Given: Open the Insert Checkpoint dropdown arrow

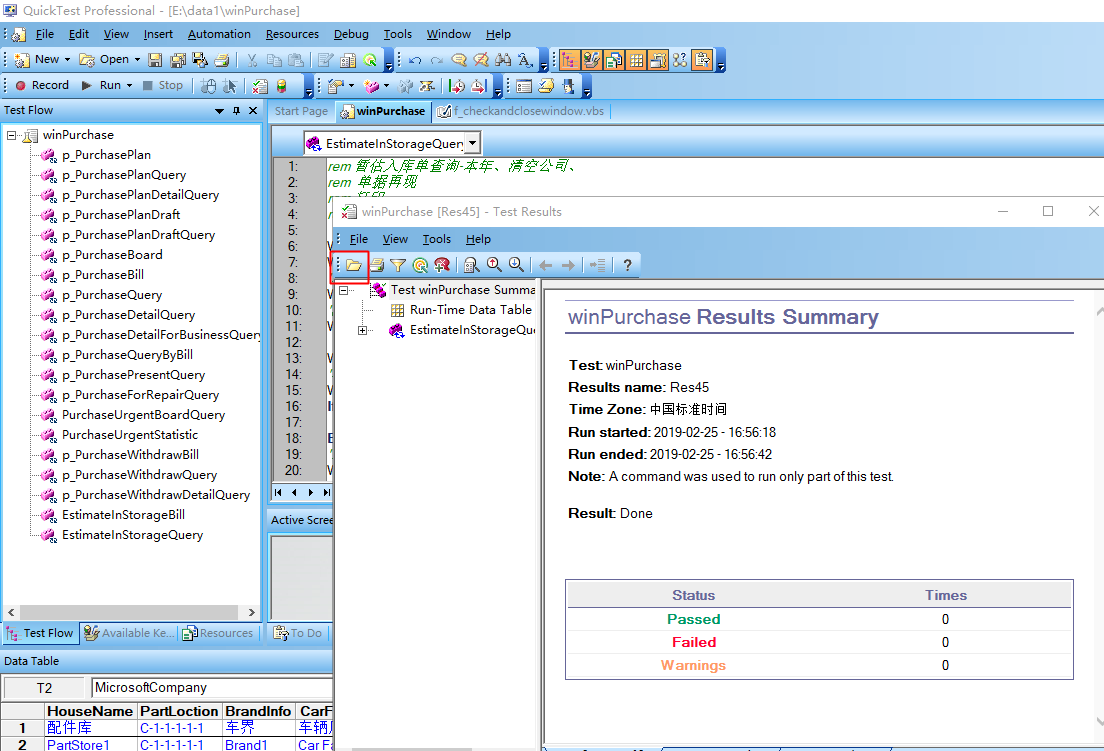Looking at the screenshot, I should [x=351, y=86].
